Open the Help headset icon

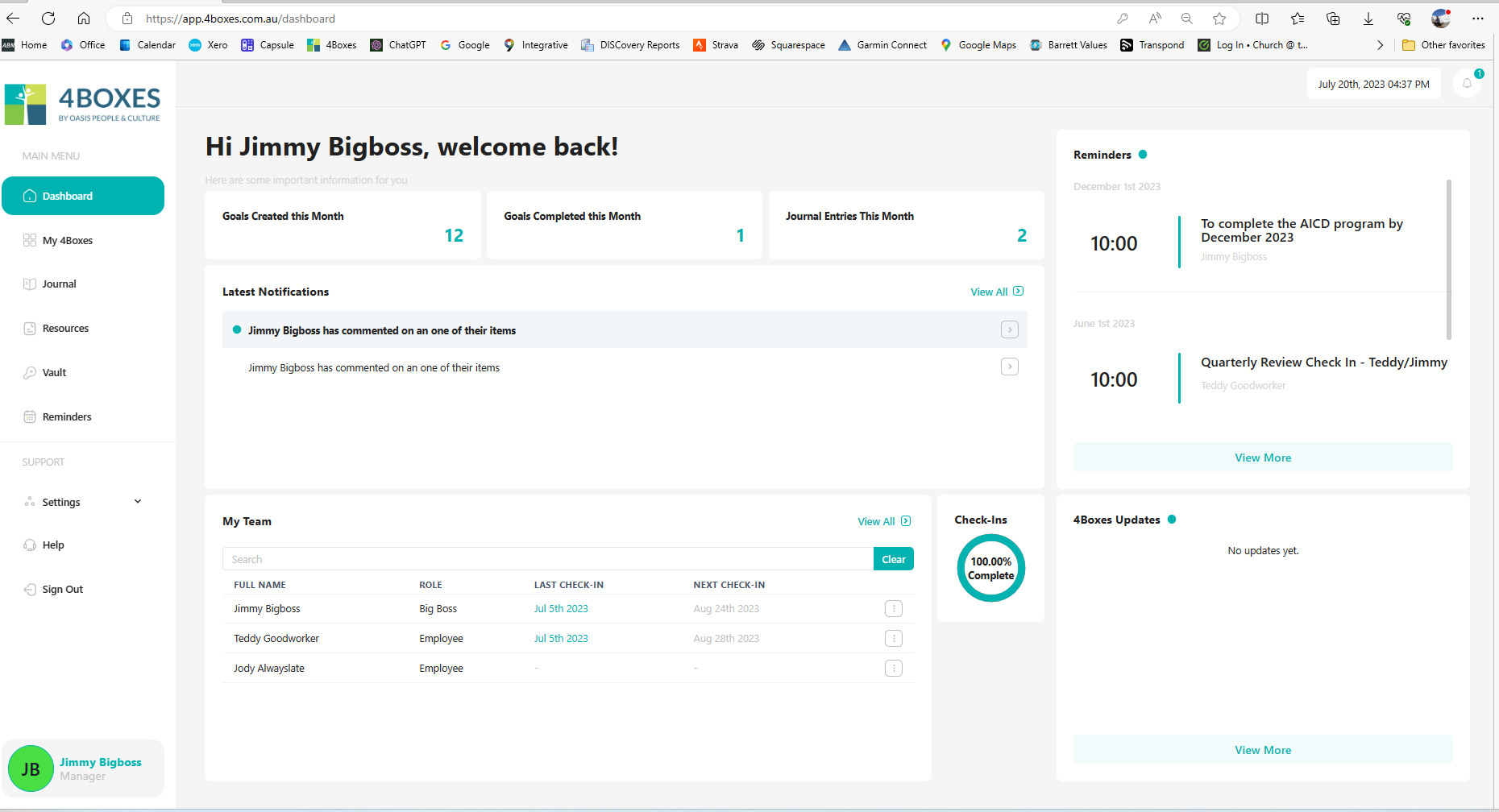tap(30, 545)
